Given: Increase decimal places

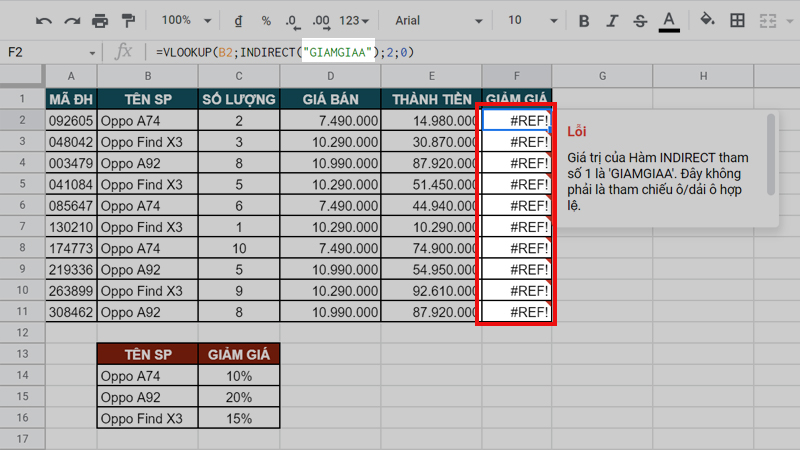Looking at the screenshot, I should tap(321, 21).
